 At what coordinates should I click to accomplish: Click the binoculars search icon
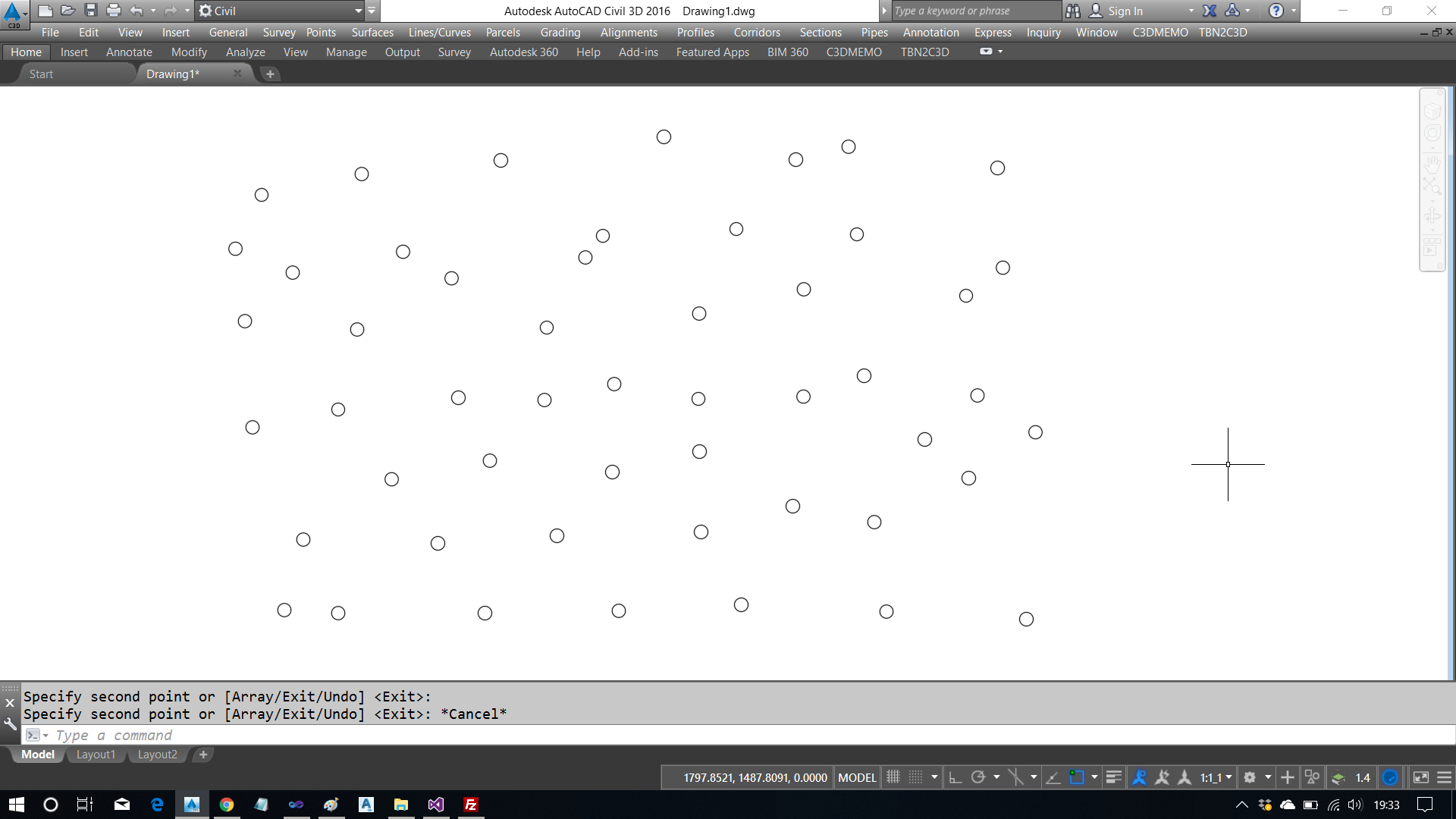click(1072, 11)
